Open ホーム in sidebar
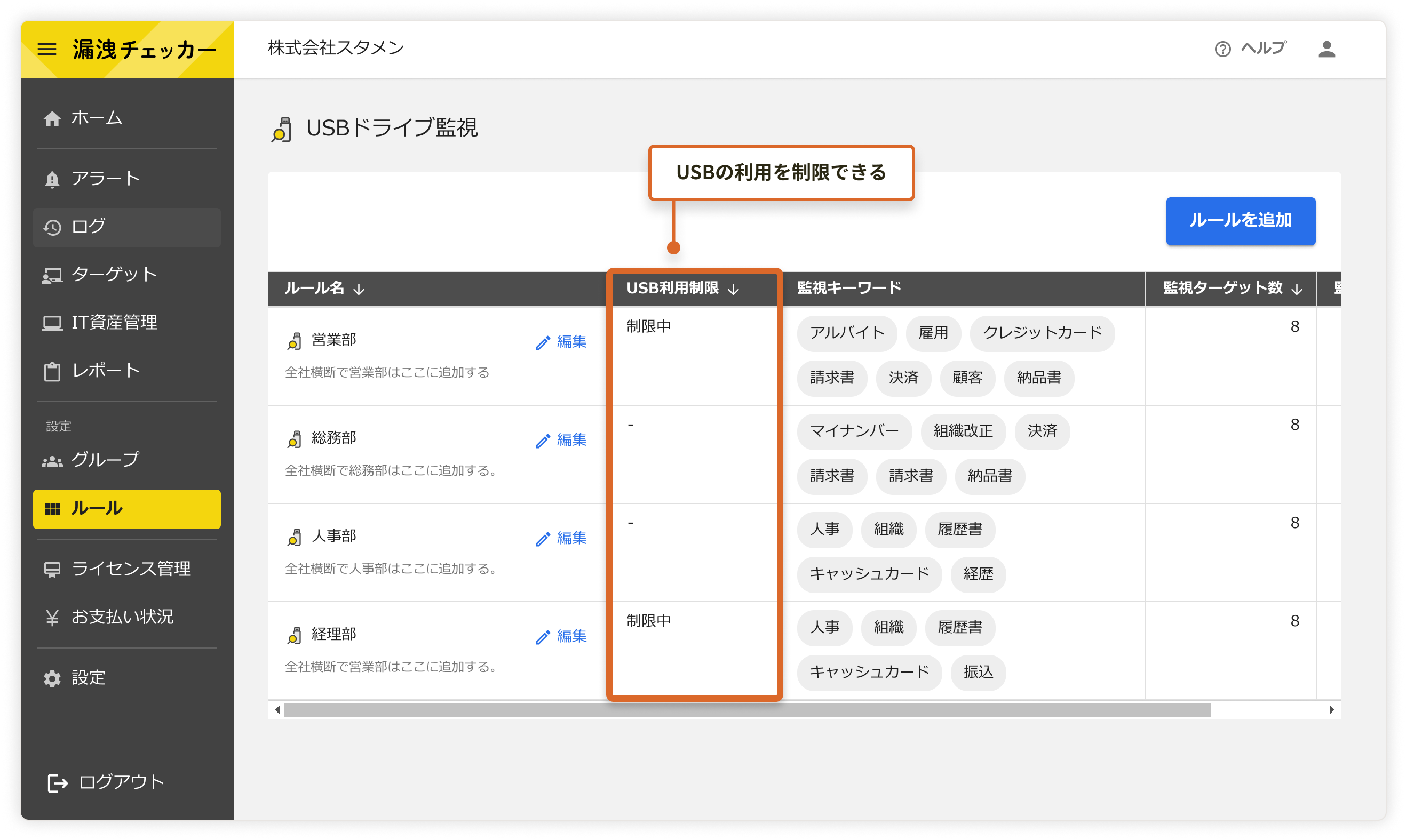 [127, 118]
